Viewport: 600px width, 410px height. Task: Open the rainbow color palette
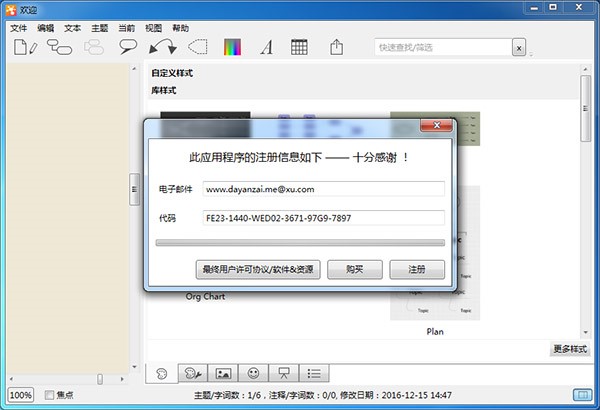pyautogui.click(x=232, y=47)
